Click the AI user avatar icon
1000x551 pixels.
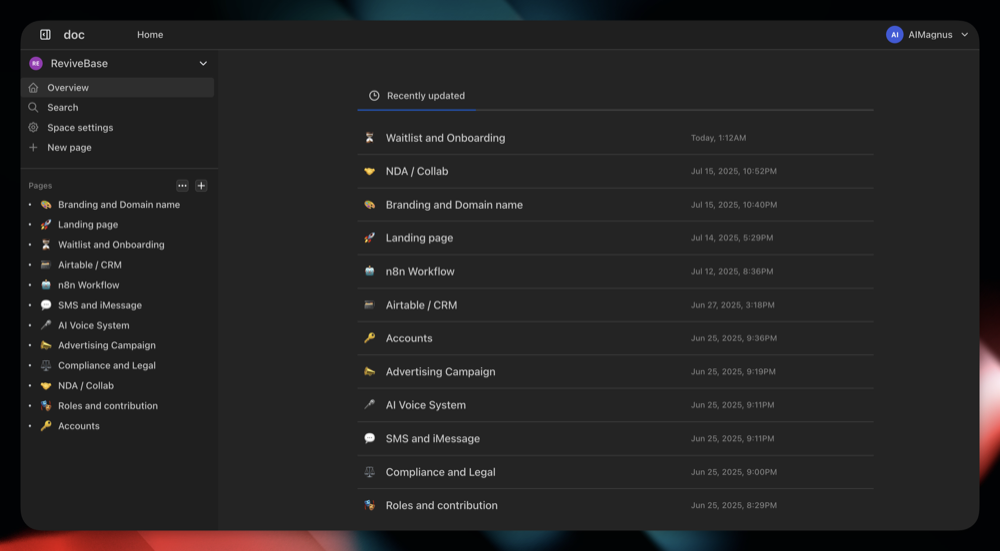click(x=894, y=35)
